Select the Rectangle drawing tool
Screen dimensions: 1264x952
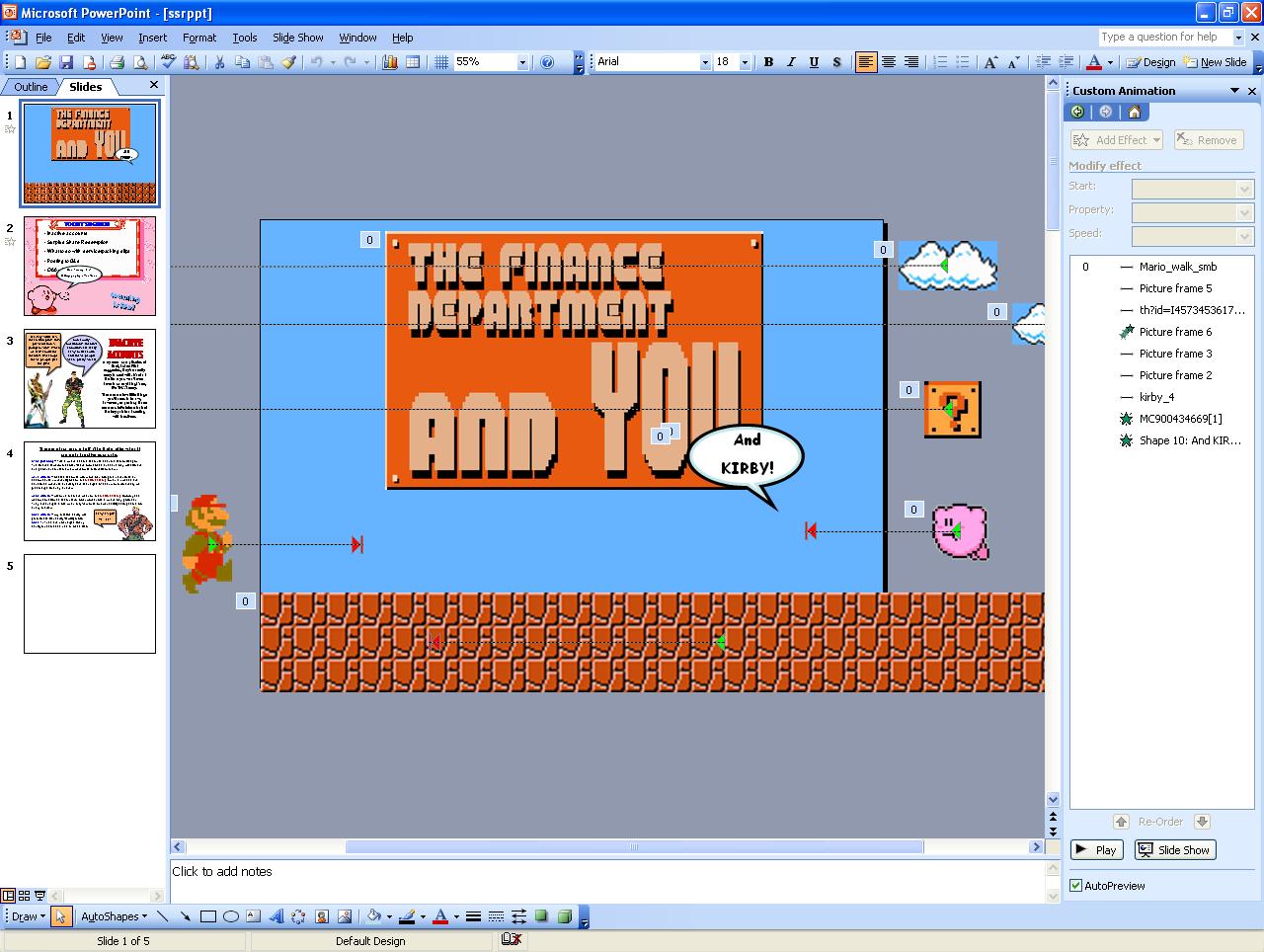click(208, 916)
